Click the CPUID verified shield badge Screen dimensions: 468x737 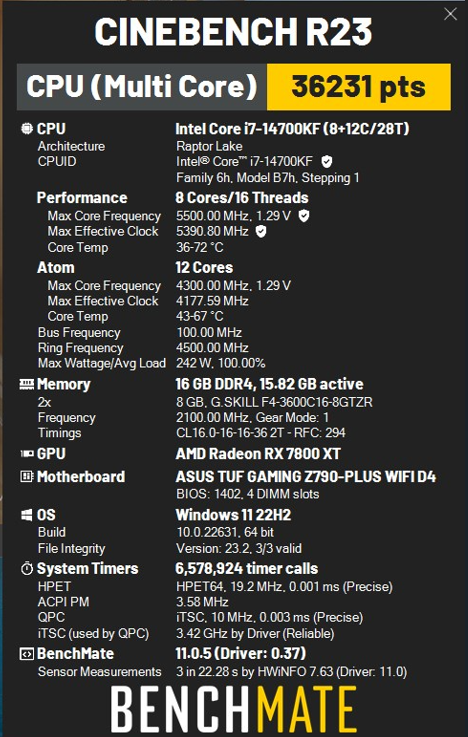(x=327, y=162)
